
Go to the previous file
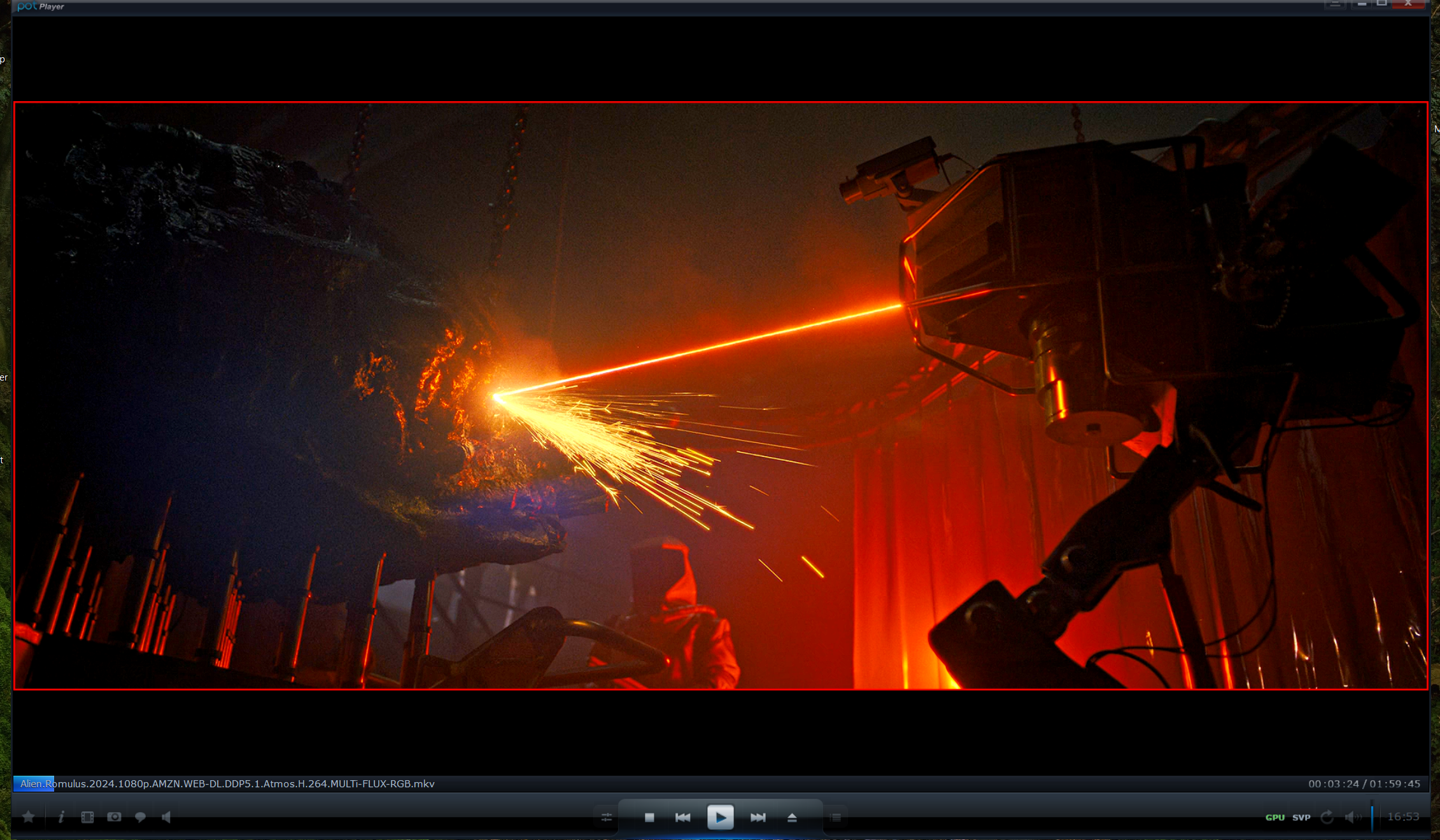pyautogui.click(x=682, y=817)
